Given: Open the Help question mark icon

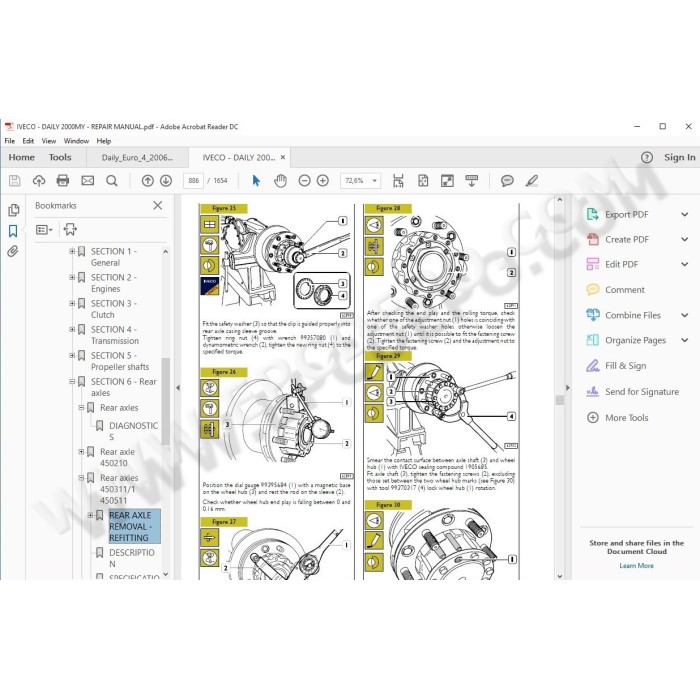Looking at the screenshot, I should (x=646, y=157).
